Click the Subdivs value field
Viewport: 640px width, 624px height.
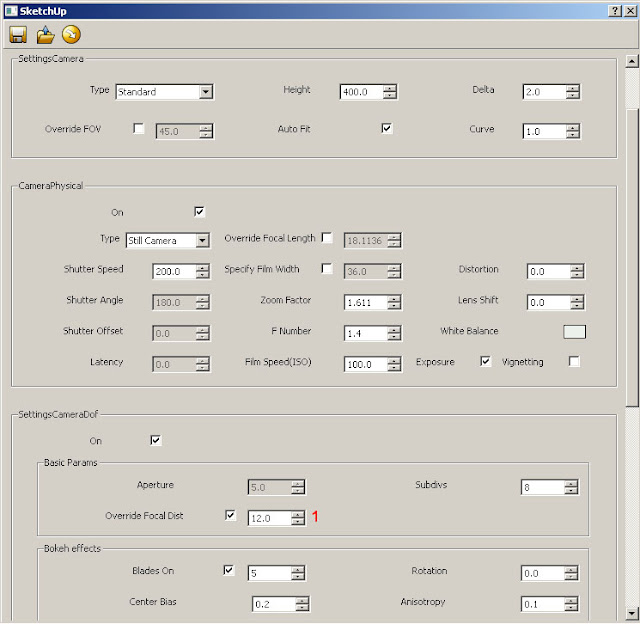[x=543, y=487]
